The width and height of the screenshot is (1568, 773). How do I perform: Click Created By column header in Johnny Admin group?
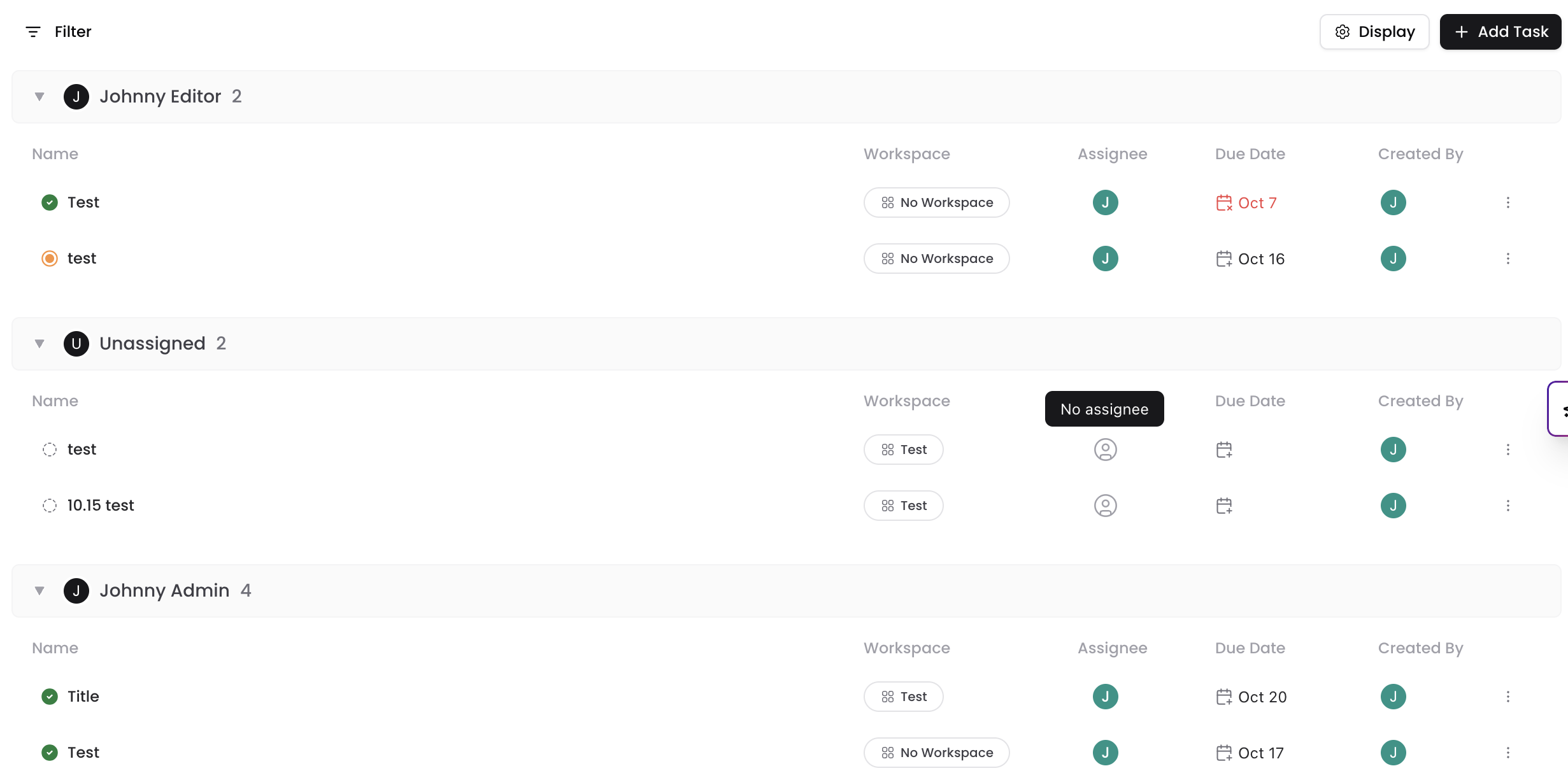(x=1421, y=648)
